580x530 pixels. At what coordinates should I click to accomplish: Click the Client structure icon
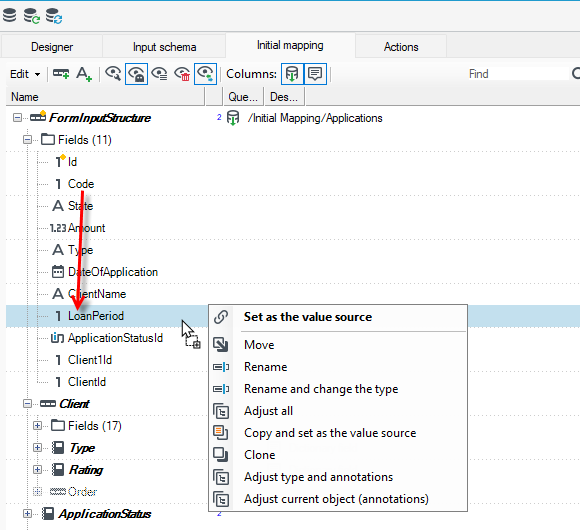pyautogui.click(x=48, y=404)
